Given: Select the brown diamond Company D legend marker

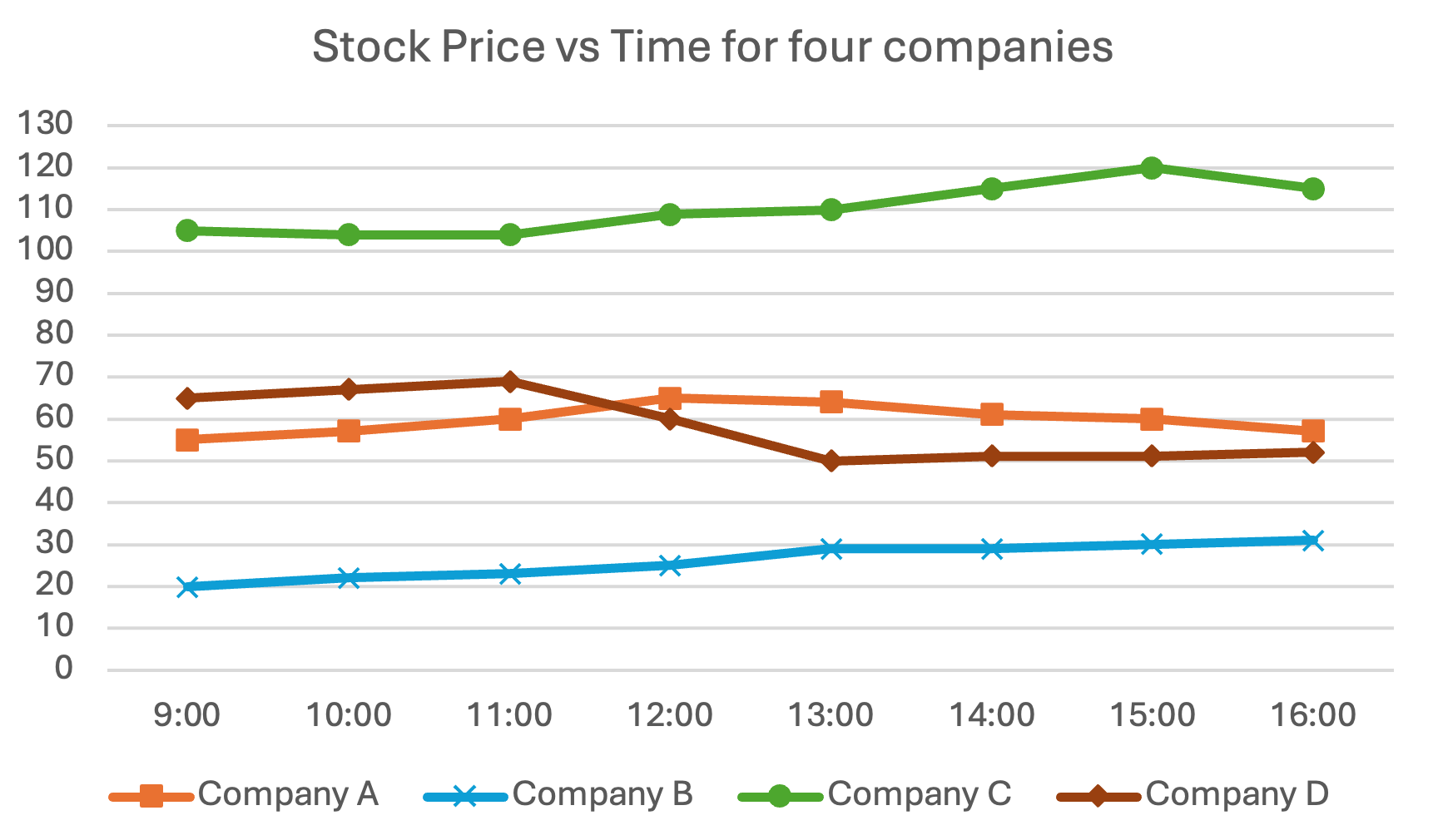Looking at the screenshot, I should 1098,796.
